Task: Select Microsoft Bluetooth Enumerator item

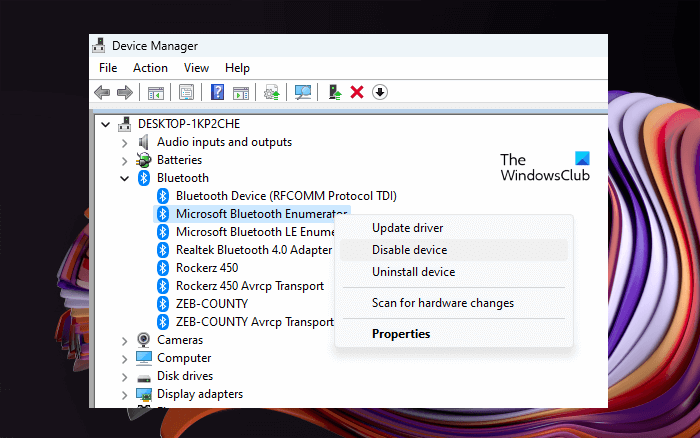Action: coord(261,214)
